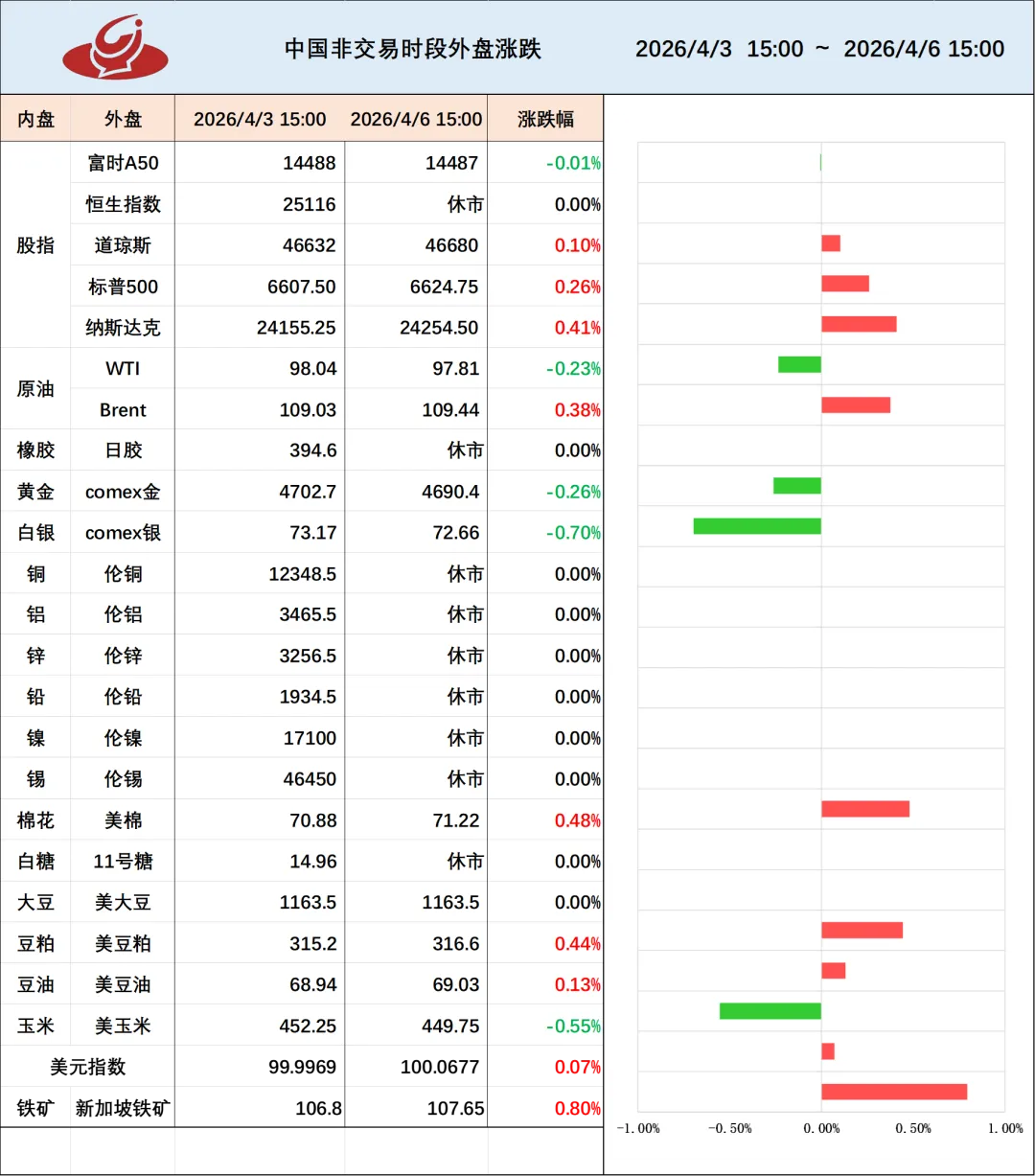Click the 股指 category cell
This screenshot has width=1035, height=1176.
[x=36, y=245]
